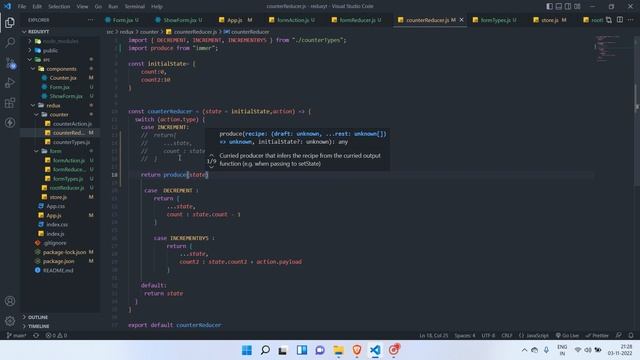Collapse the src folder
This screenshot has width=640, height=360.
[60, 60]
